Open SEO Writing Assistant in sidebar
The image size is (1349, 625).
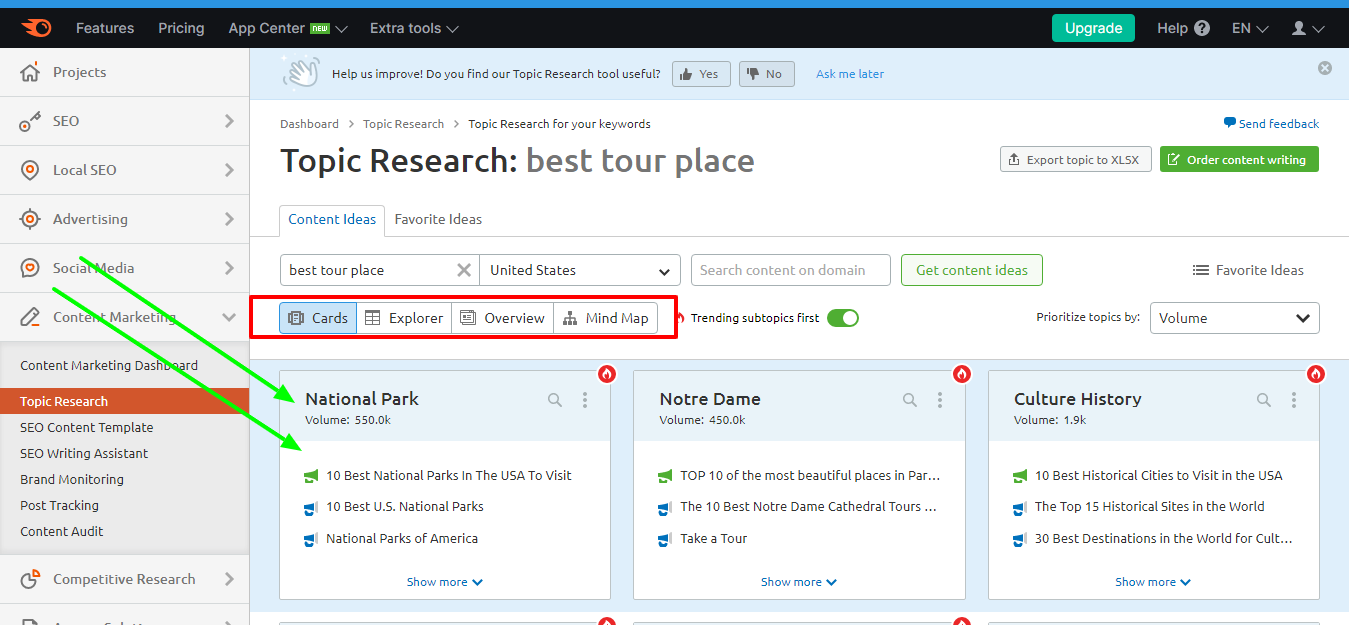pyautogui.click(x=84, y=453)
